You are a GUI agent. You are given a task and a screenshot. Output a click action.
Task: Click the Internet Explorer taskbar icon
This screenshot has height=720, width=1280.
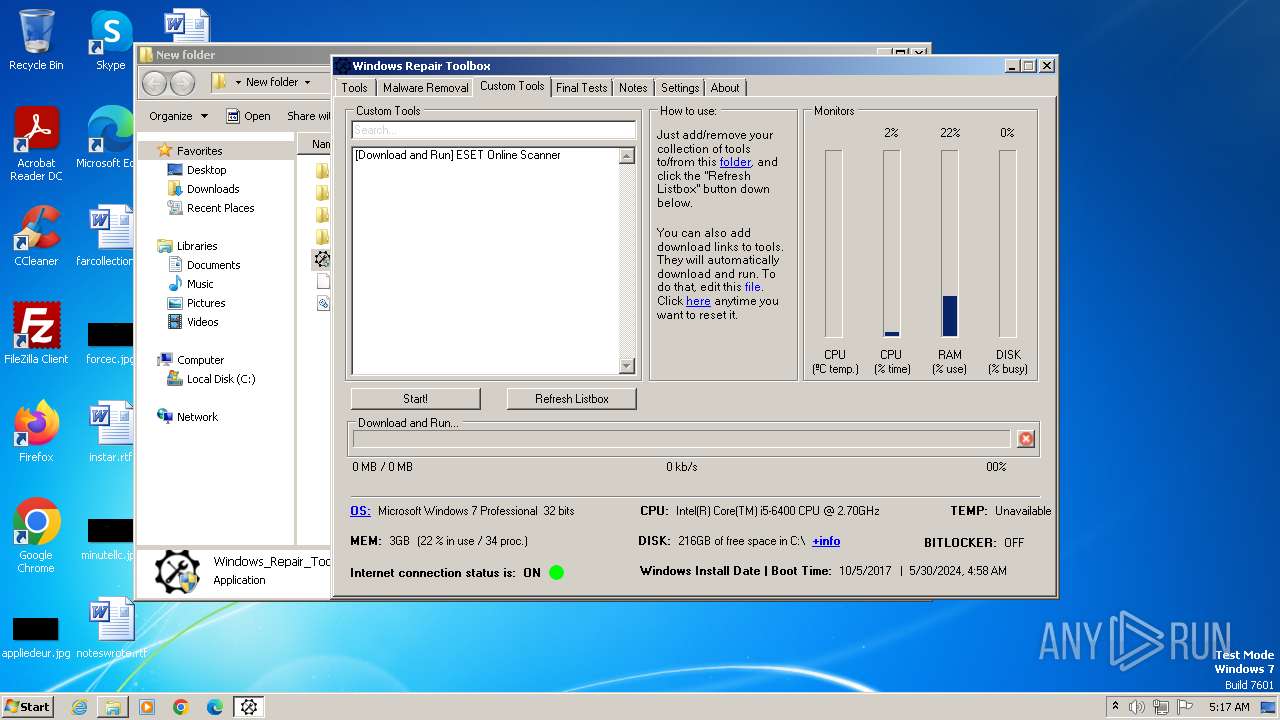tap(79, 707)
